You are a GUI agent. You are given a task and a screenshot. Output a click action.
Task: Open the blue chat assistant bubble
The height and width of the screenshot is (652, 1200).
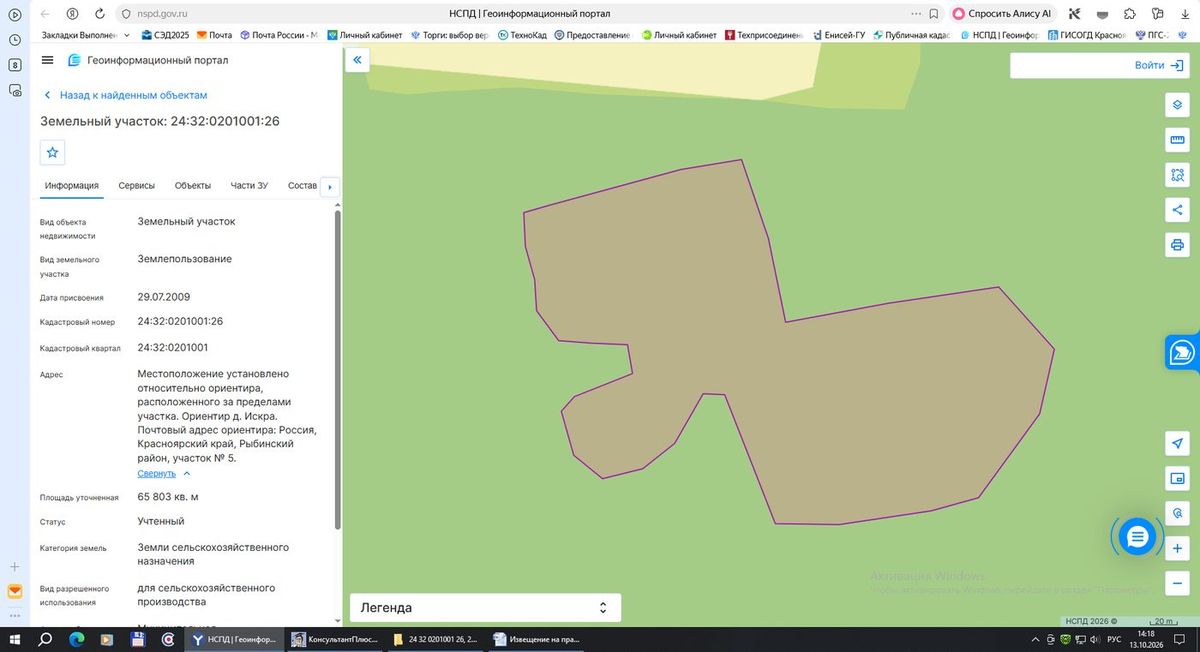(x=1137, y=538)
